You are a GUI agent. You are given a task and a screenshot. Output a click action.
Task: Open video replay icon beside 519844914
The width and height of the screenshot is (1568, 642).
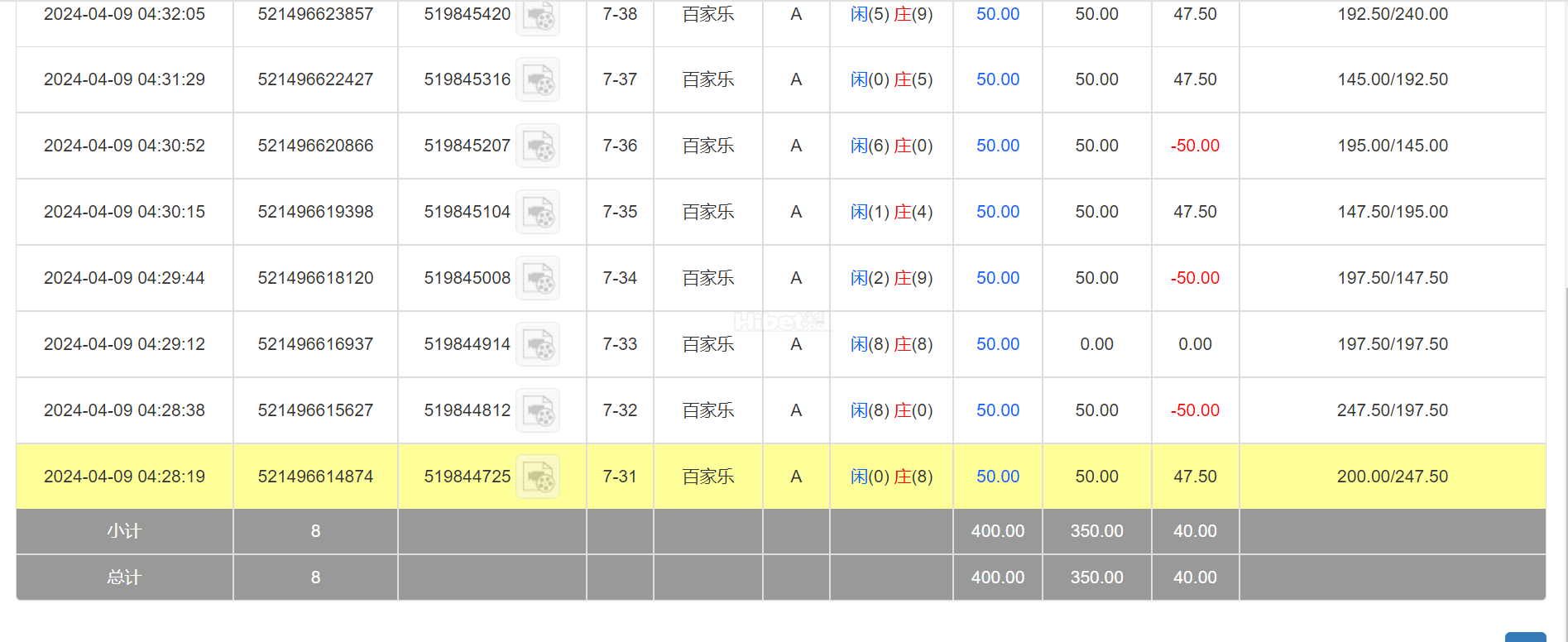[x=538, y=344]
